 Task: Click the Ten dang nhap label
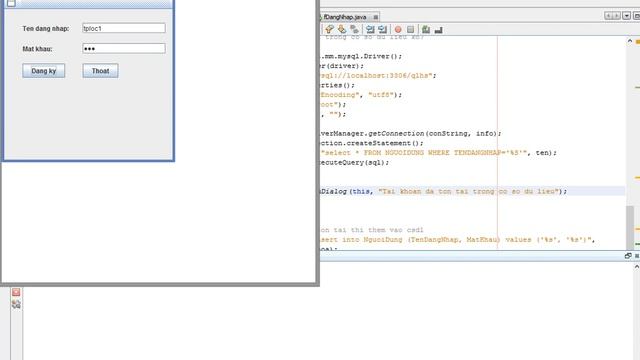point(46,29)
